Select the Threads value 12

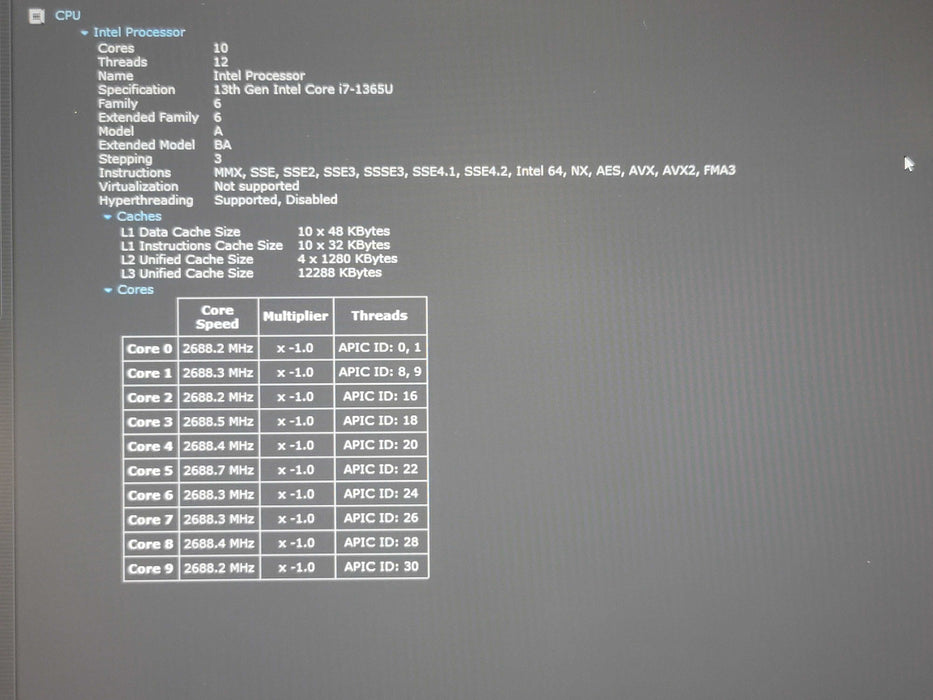pyautogui.click(x=221, y=62)
